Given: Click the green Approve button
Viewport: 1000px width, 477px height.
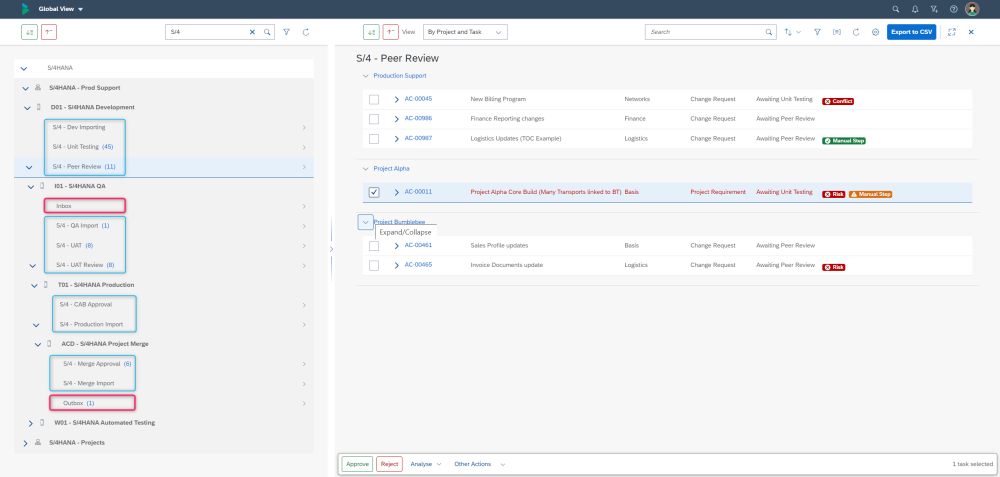Looking at the screenshot, I should click(x=357, y=464).
